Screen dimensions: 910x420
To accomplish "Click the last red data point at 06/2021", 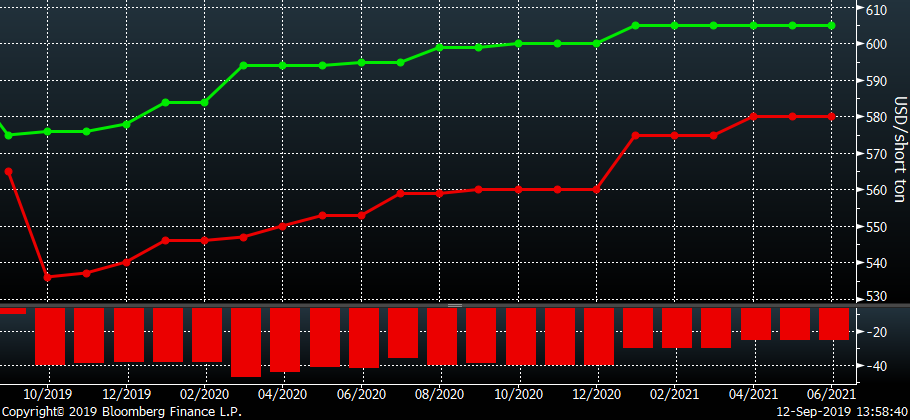I will (x=832, y=116).
